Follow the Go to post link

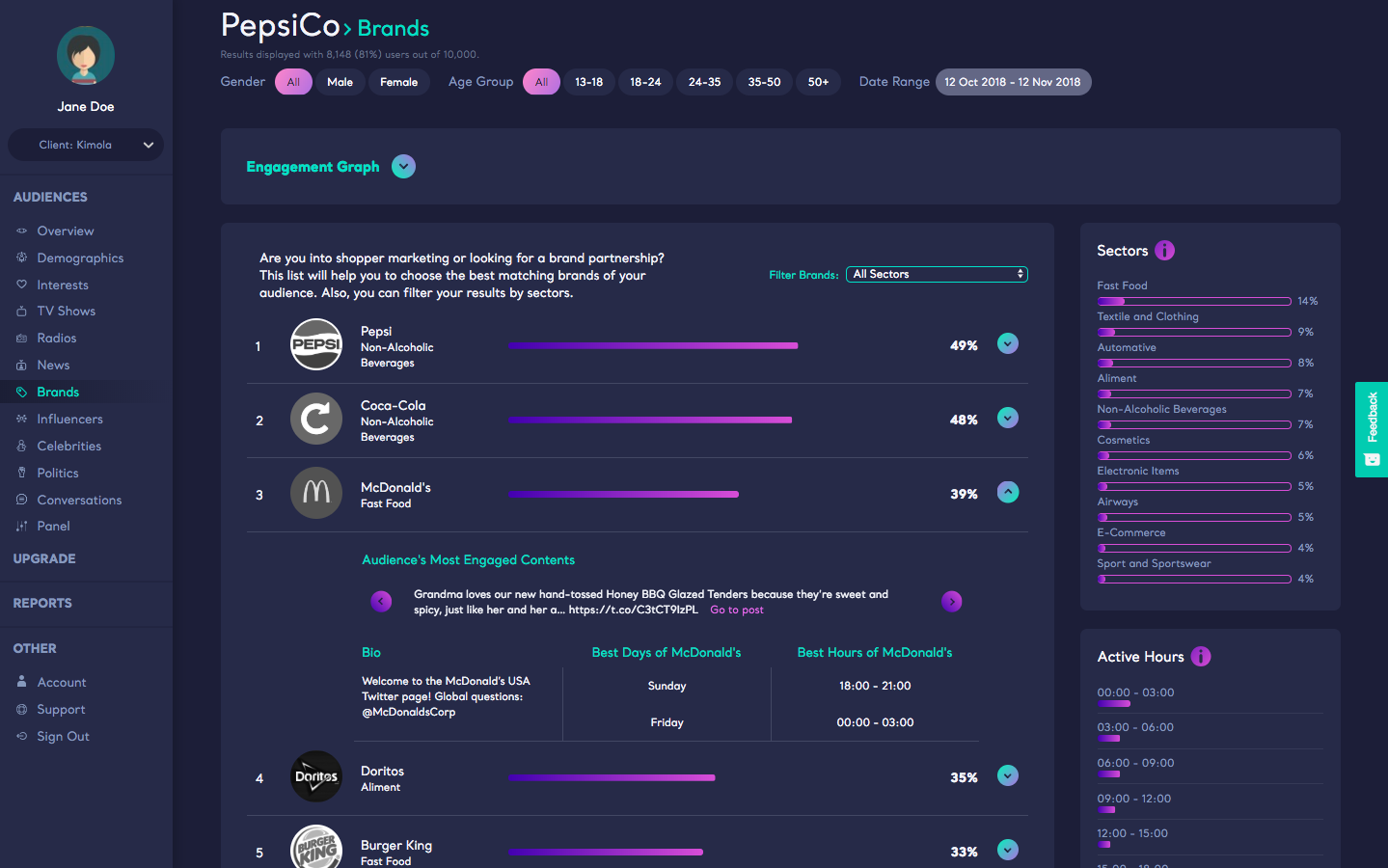(737, 610)
